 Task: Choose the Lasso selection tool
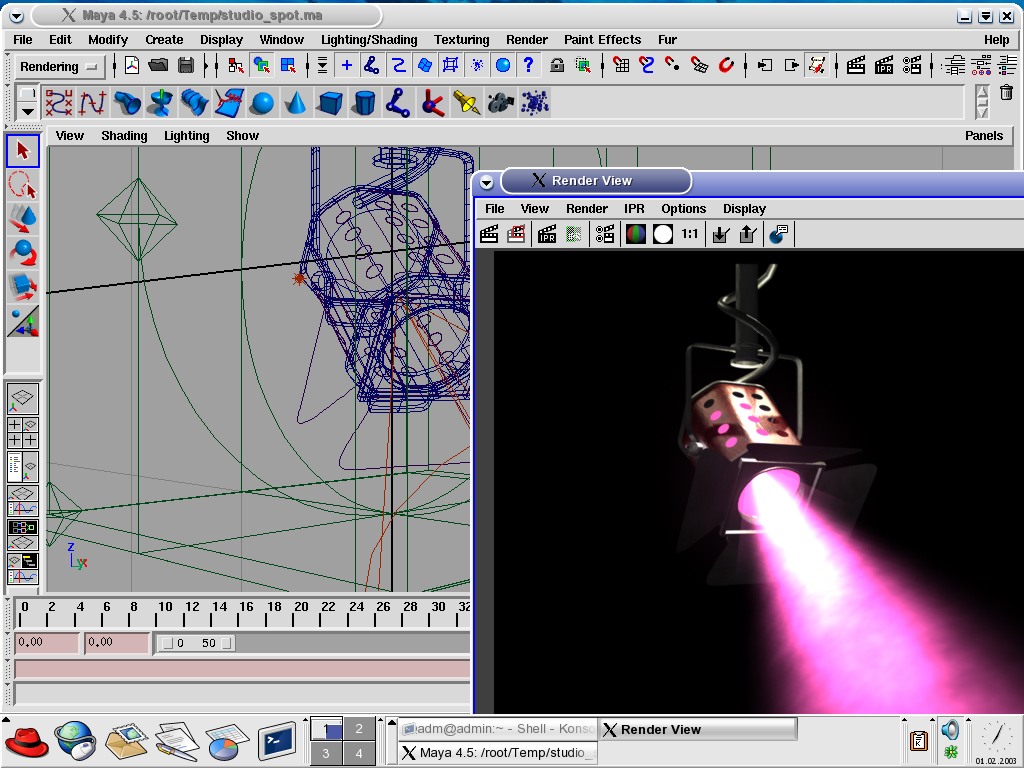click(x=23, y=185)
